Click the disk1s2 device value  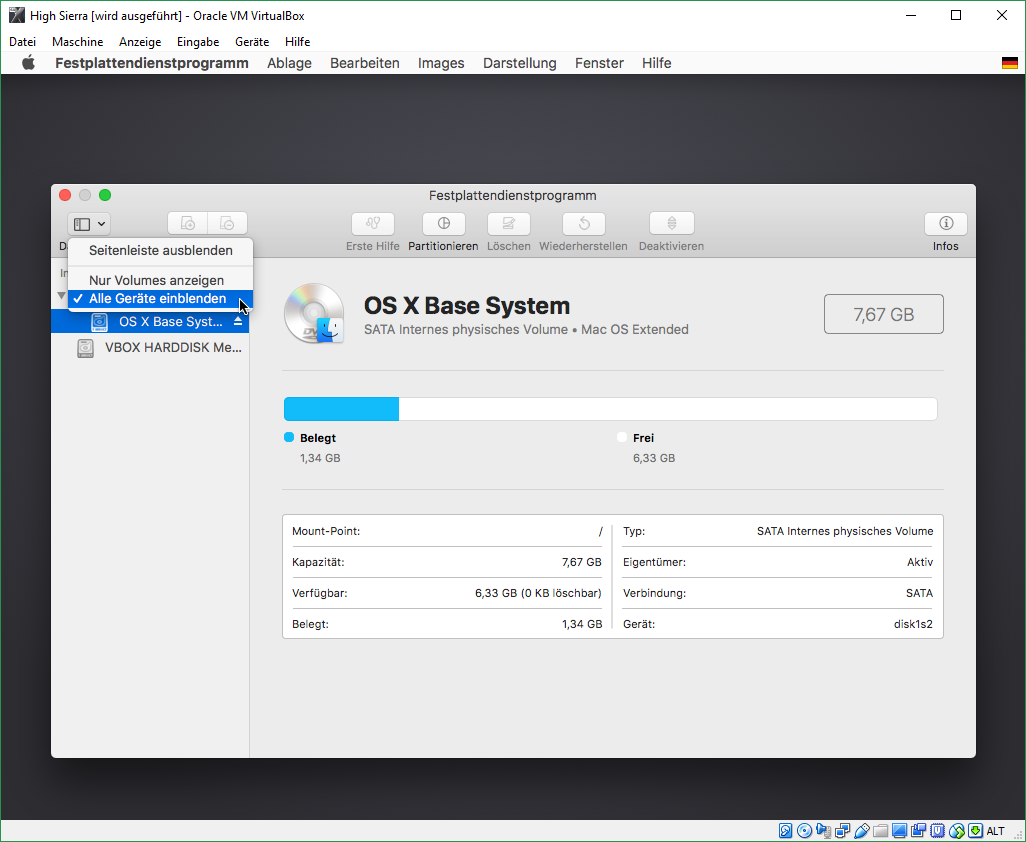[x=913, y=624]
